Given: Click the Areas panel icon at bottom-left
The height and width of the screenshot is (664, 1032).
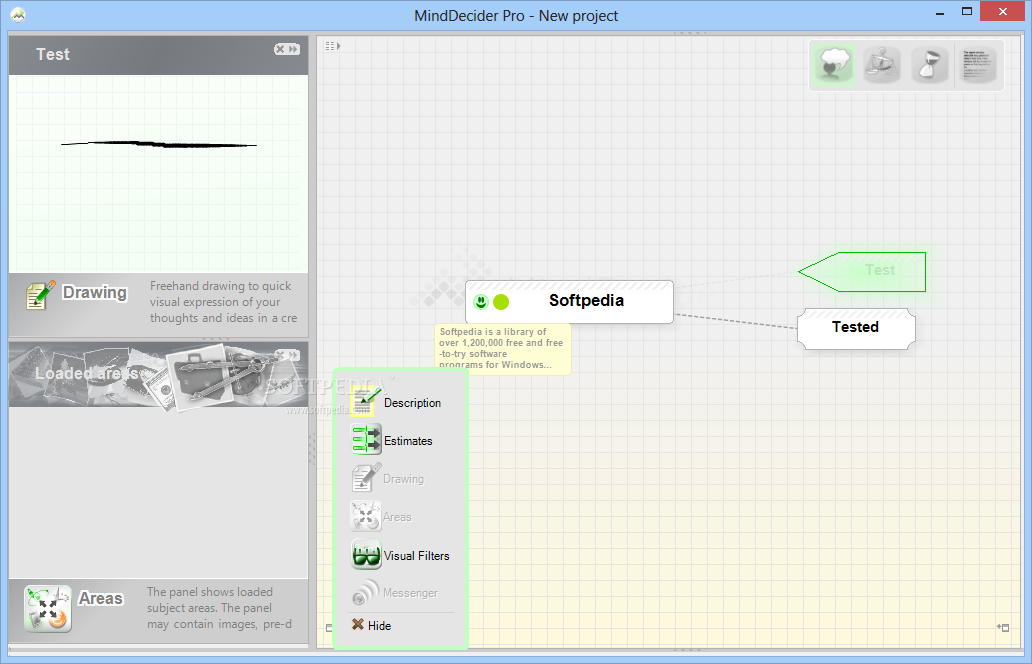Looking at the screenshot, I should click(x=47, y=608).
